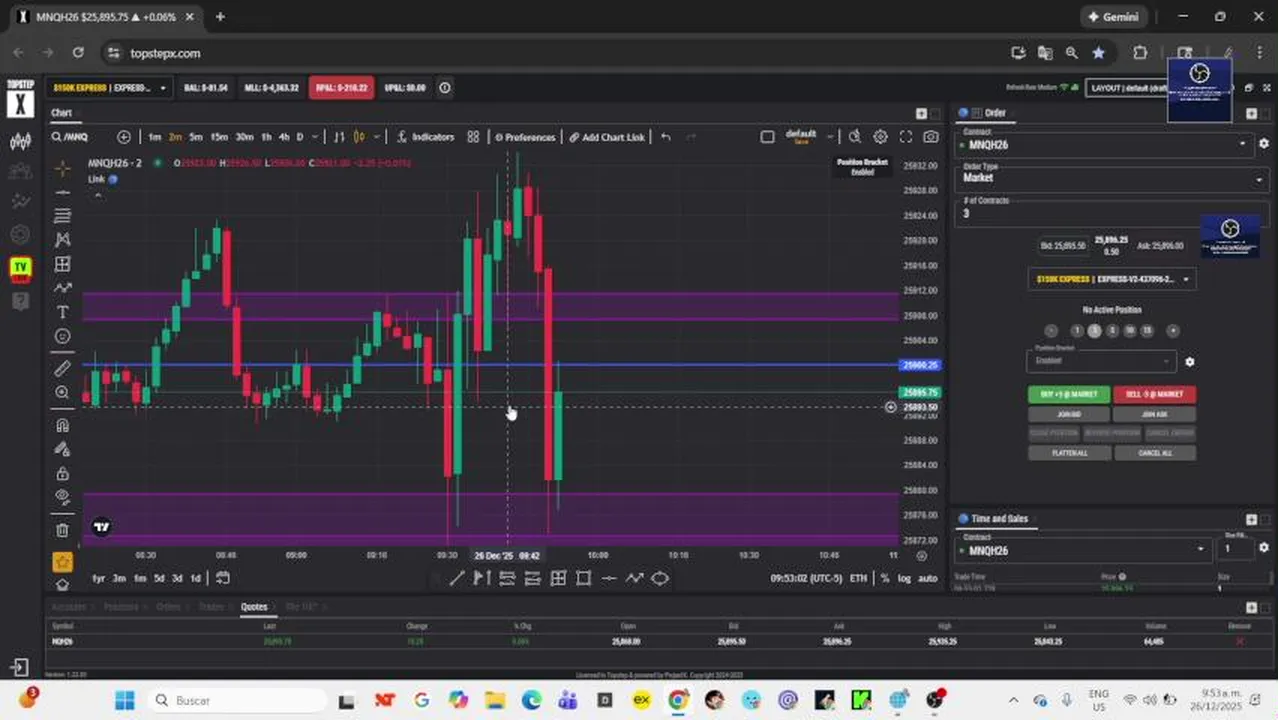The width and height of the screenshot is (1278, 720).
Task: Open the Orders tab in bottom panel
Action: (x=168, y=607)
